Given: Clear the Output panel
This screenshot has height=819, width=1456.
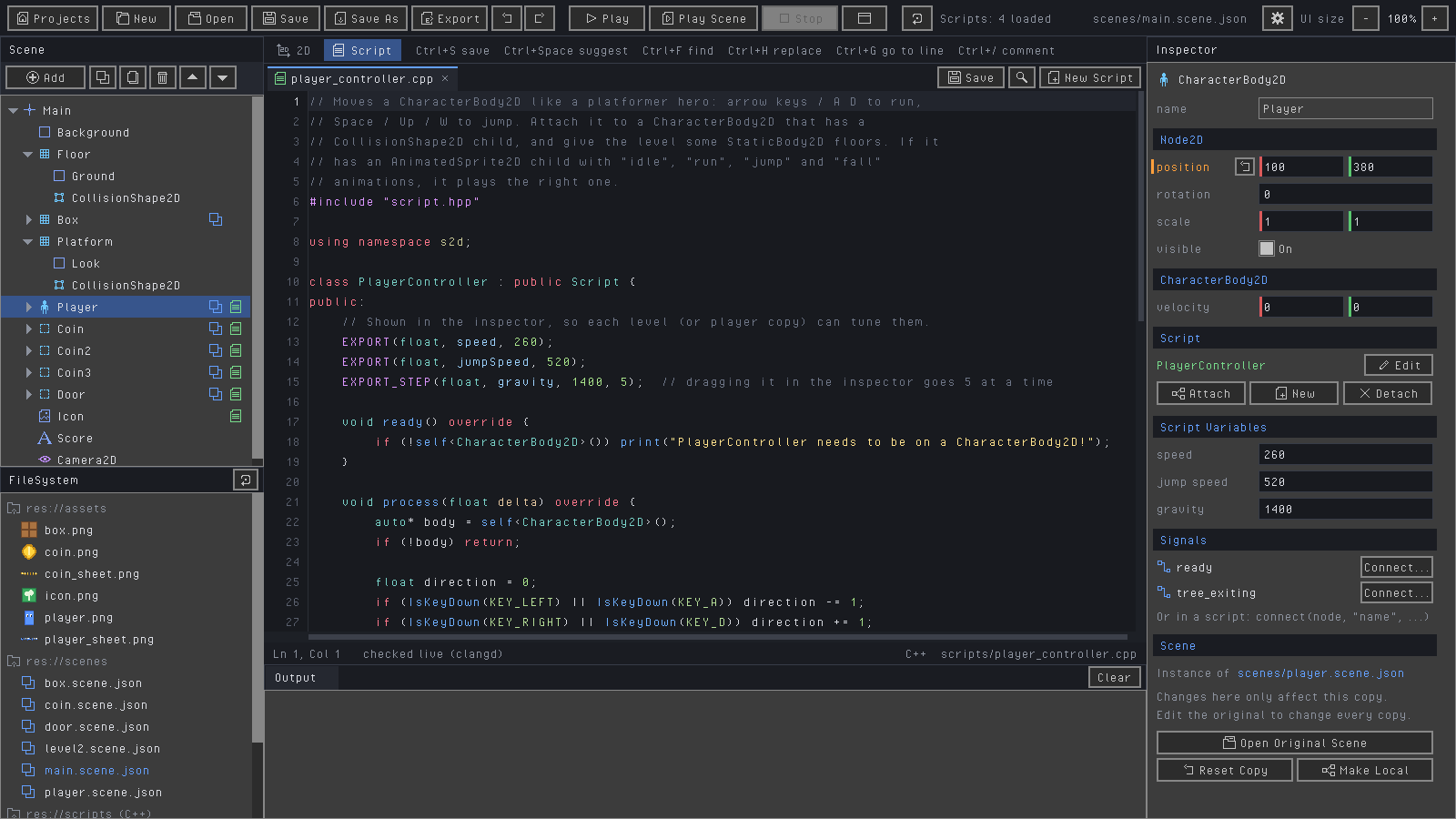Looking at the screenshot, I should coord(1114,677).
